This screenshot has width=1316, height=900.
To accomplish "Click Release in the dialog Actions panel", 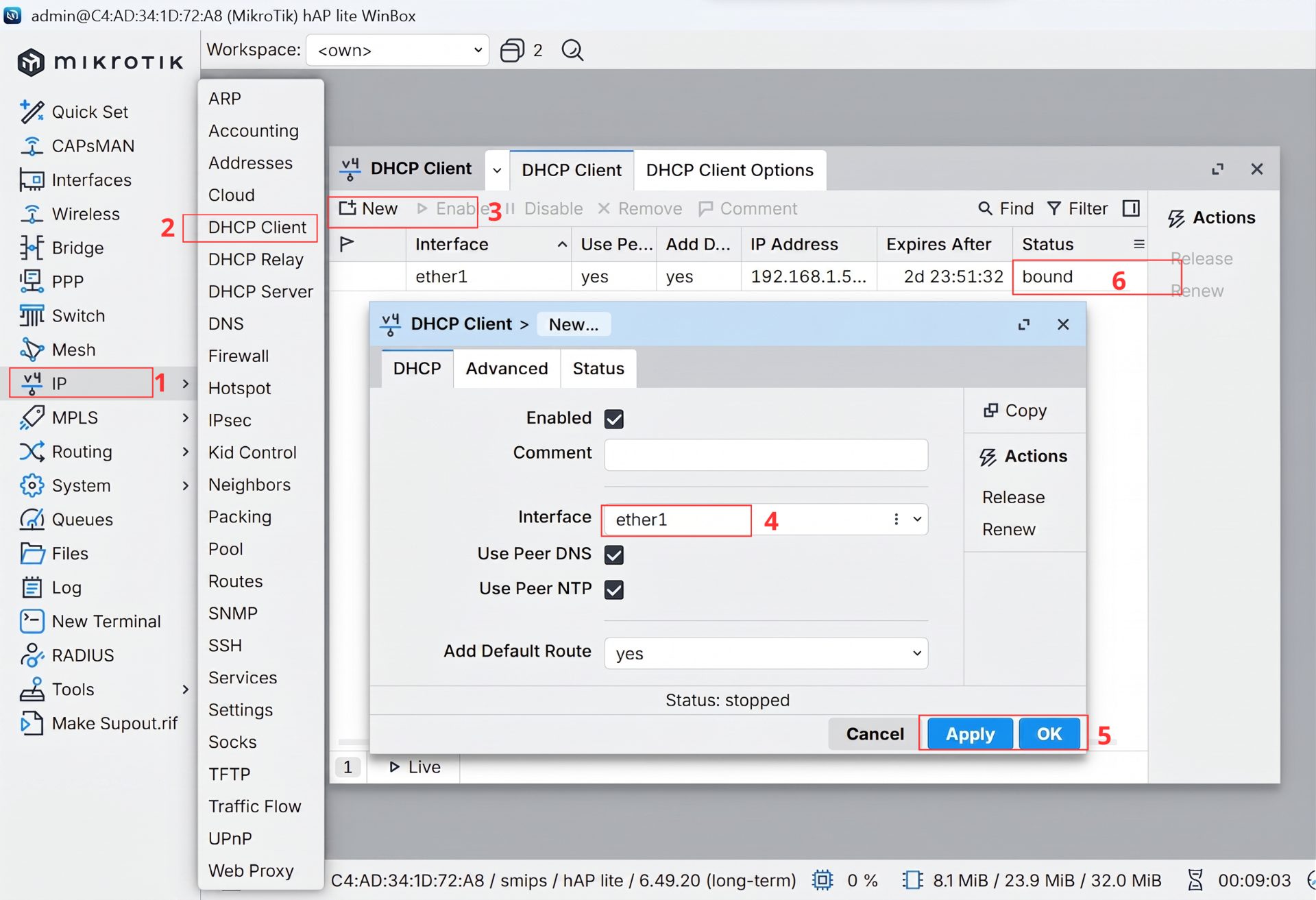I will pos(1013,497).
